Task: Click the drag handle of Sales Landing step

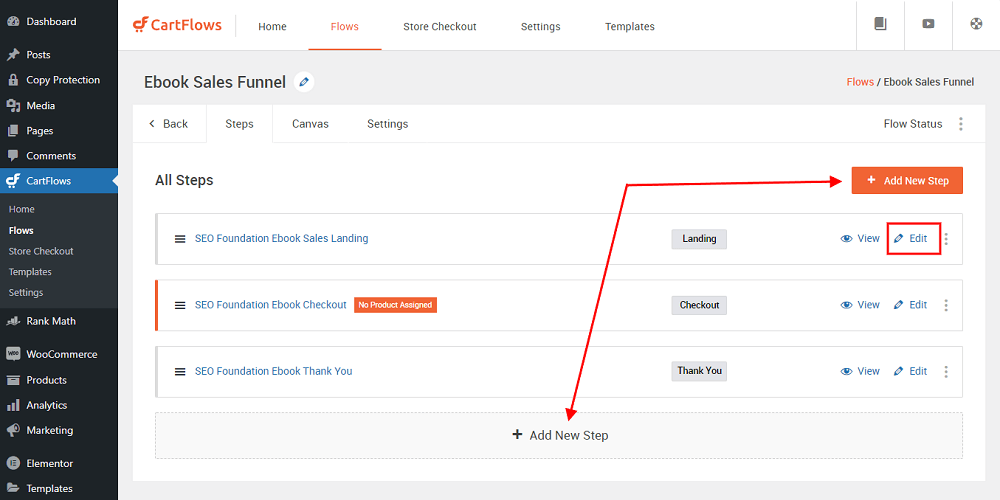Action: pos(180,239)
